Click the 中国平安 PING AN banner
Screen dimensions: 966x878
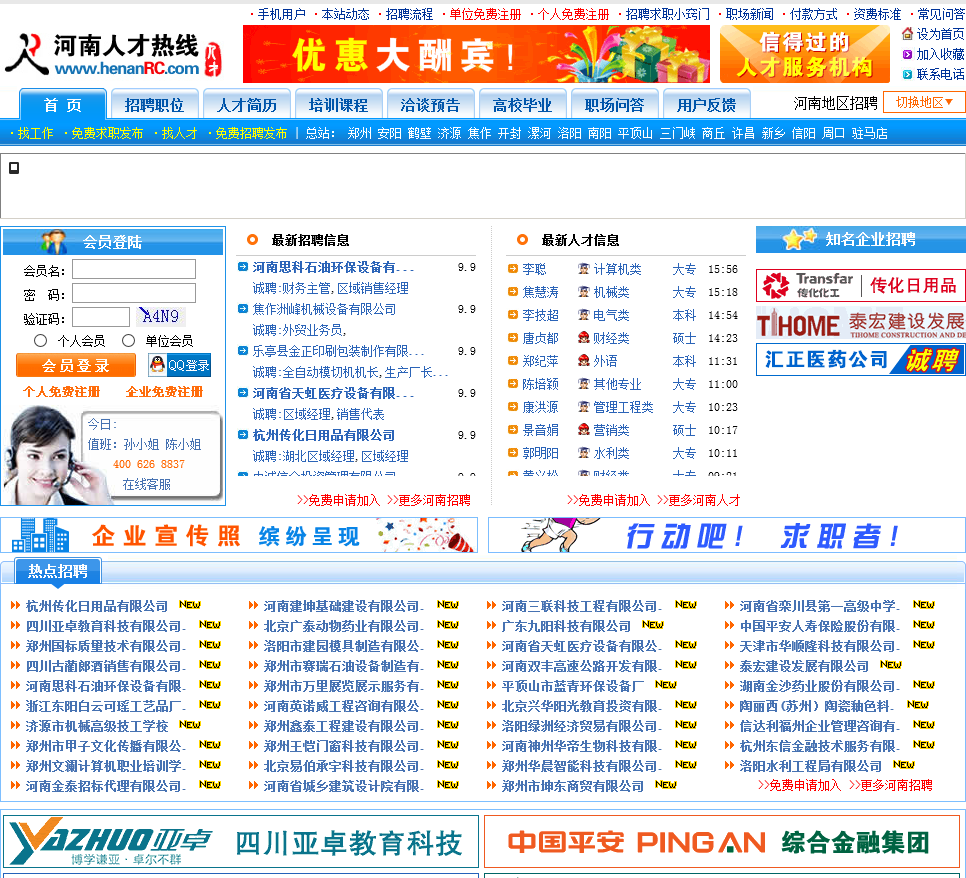(x=721, y=842)
